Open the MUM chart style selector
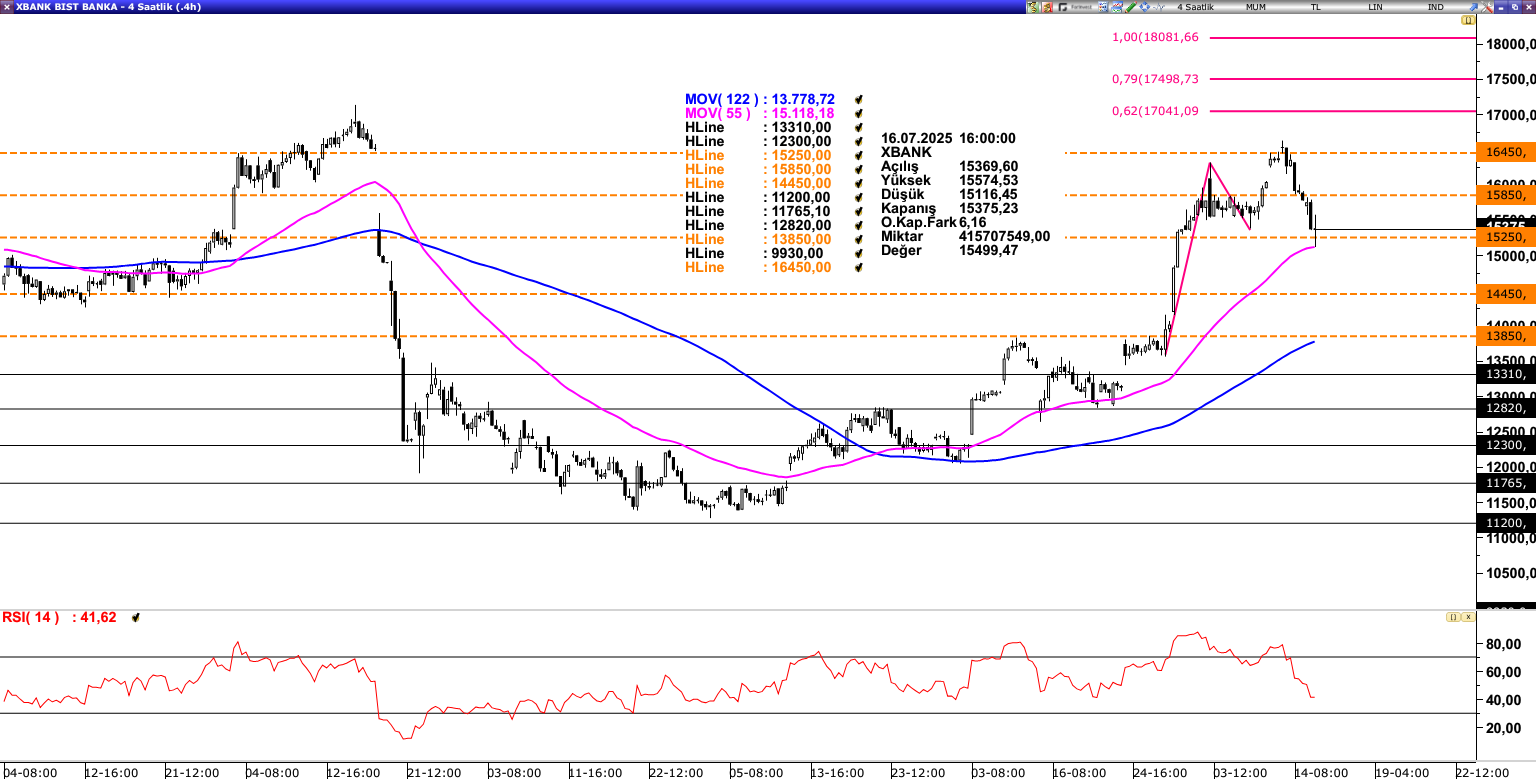This screenshot has height=779, width=1536. [1256, 7]
